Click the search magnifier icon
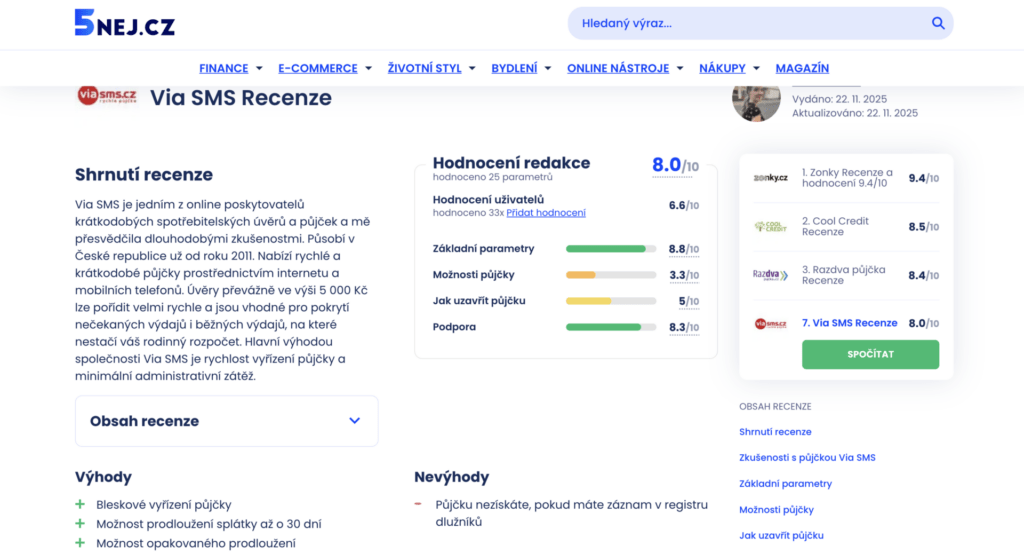This screenshot has height=553, width=1024. click(x=937, y=23)
